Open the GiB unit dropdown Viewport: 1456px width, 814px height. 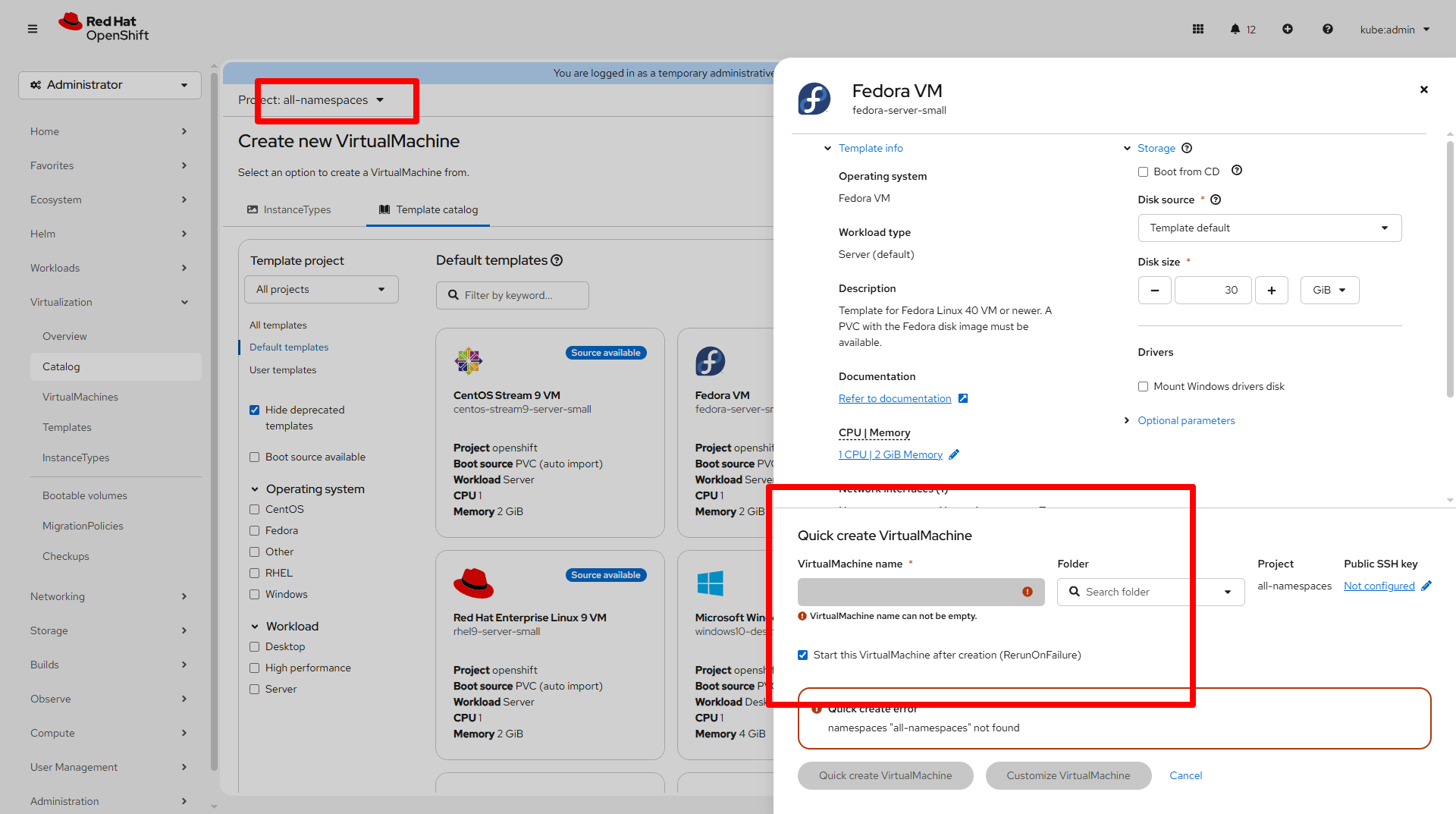coord(1329,290)
